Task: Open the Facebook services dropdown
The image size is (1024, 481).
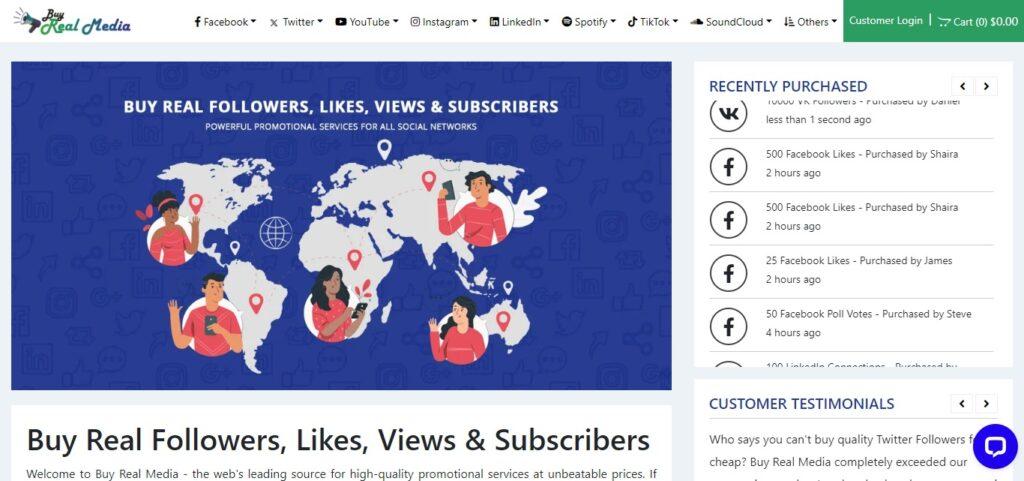Action: click(225, 22)
